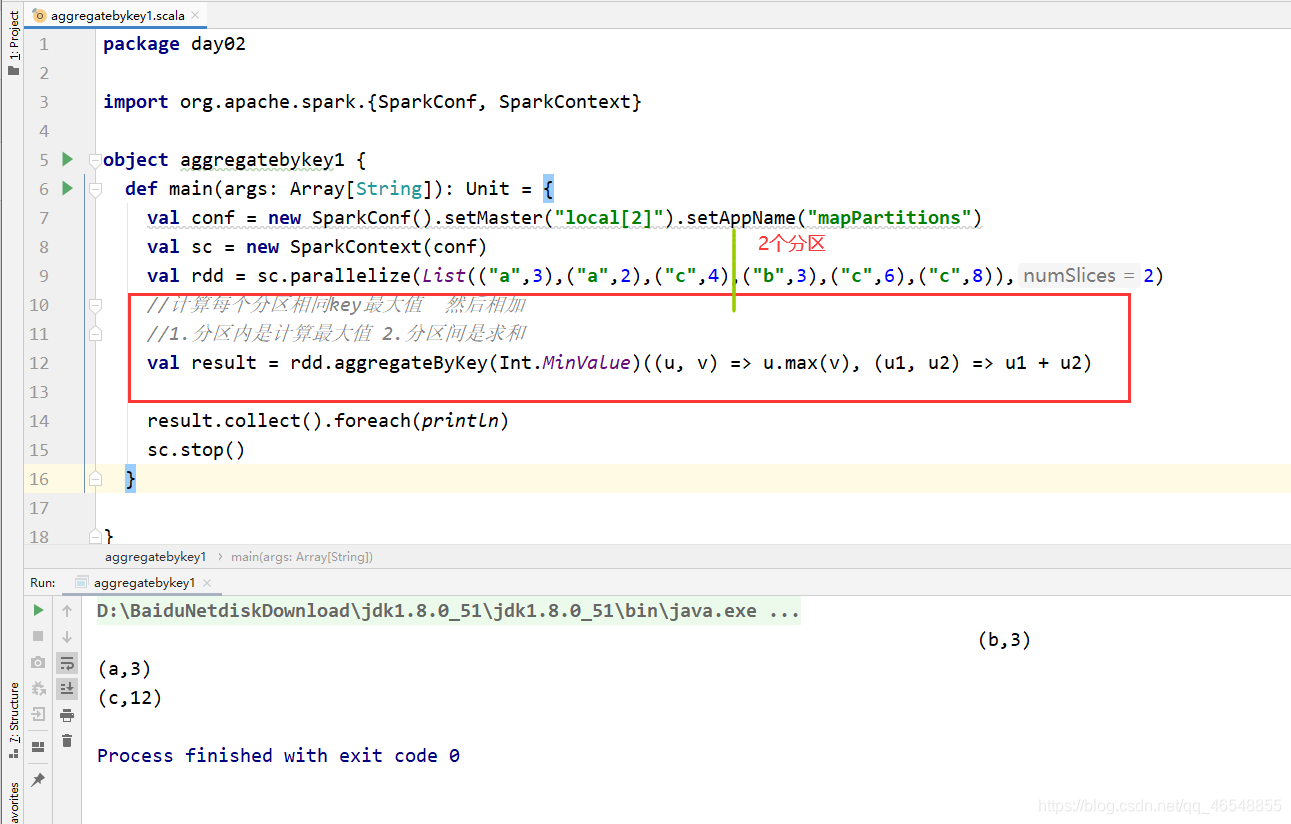The height and width of the screenshot is (824, 1291).
Task: Click the Run: panel label
Action: coord(43,582)
